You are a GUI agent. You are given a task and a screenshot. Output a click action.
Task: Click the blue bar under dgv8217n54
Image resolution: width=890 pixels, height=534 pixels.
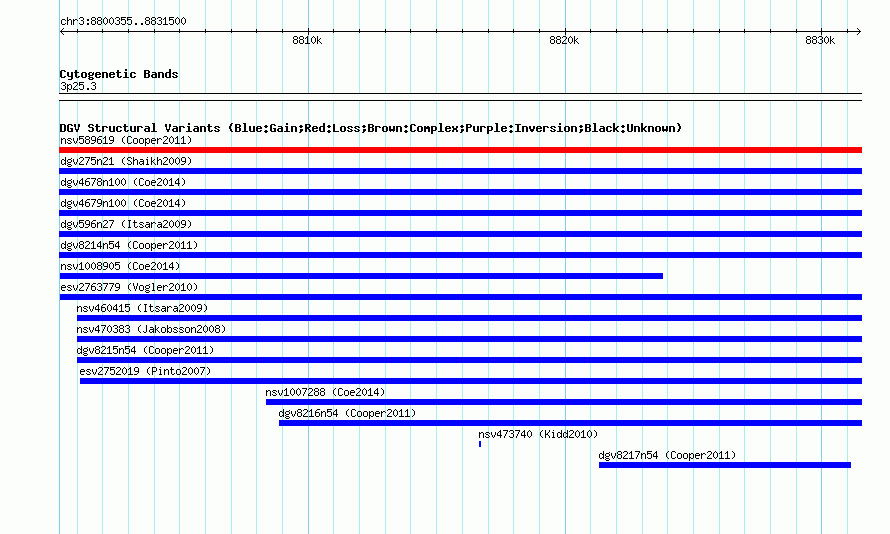(x=725, y=465)
